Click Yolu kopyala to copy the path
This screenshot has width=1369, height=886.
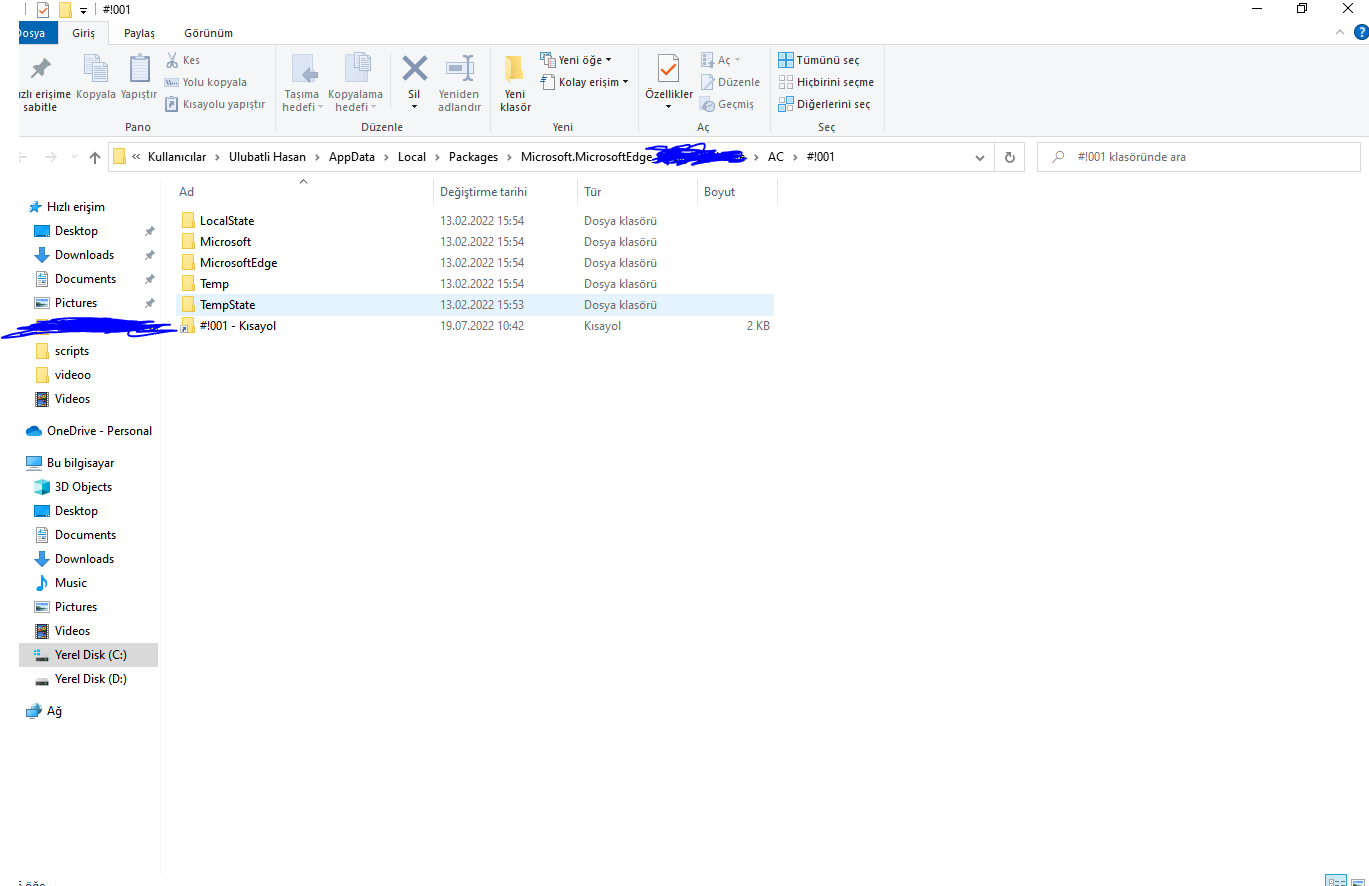pos(205,82)
